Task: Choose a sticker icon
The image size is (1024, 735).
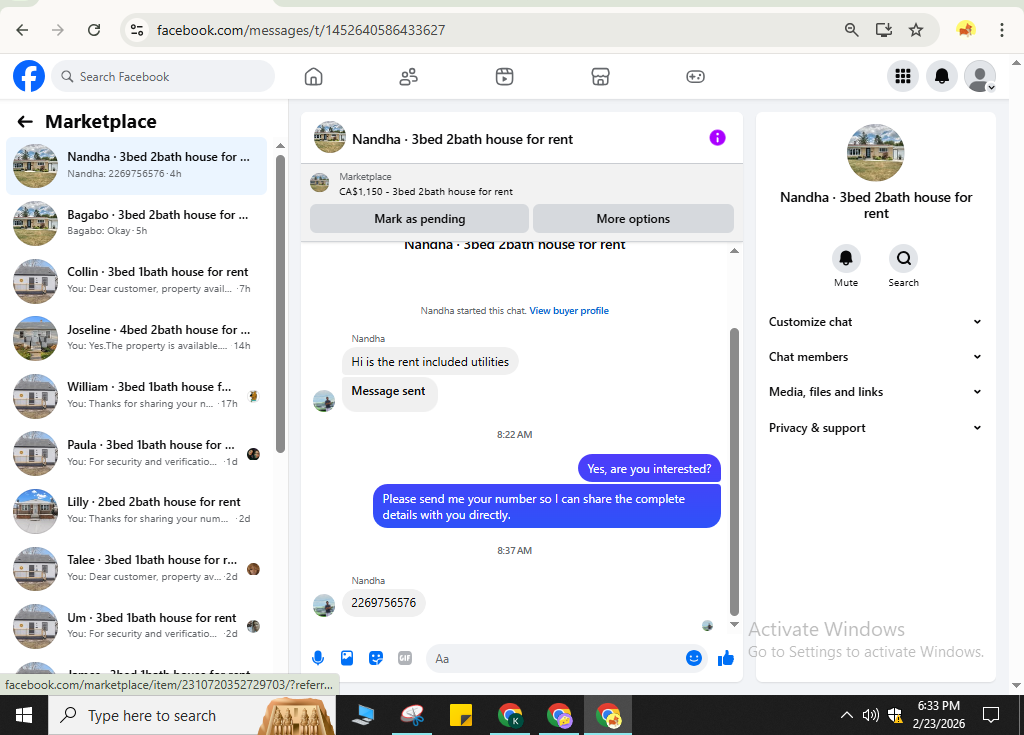Action: pyautogui.click(x=376, y=658)
